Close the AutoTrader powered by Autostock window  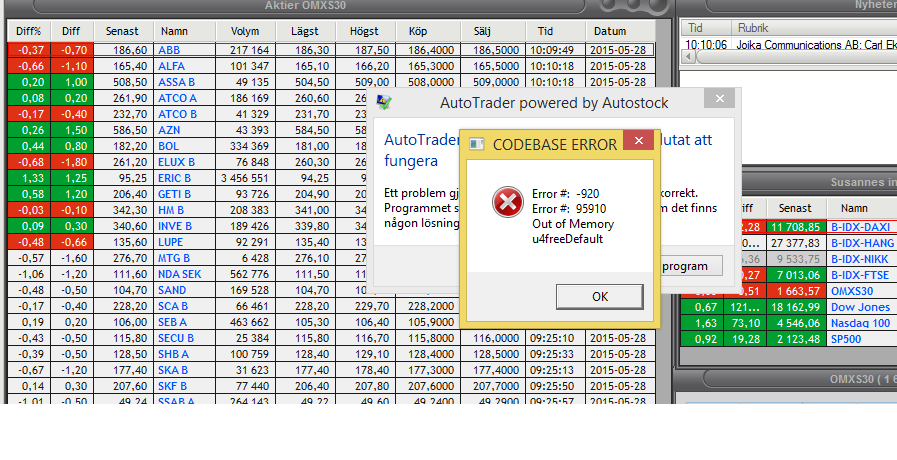tap(717, 101)
